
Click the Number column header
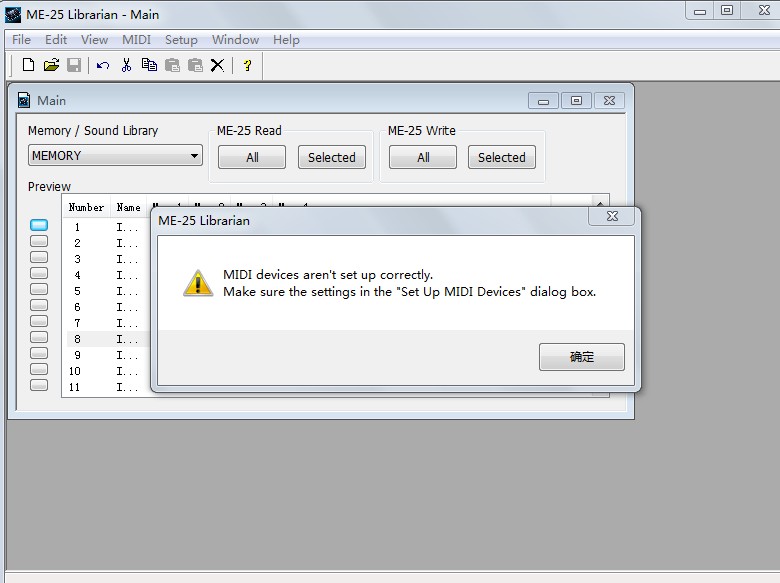pos(87,207)
